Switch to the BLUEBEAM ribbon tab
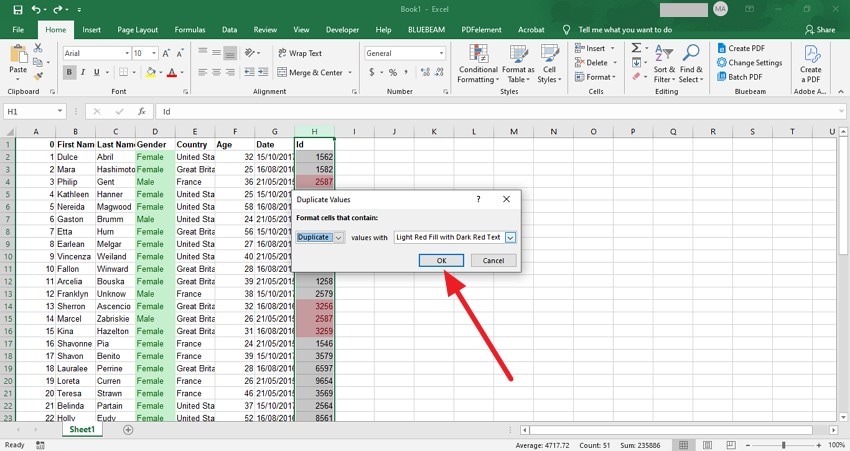The width and height of the screenshot is (850, 451). [426, 30]
